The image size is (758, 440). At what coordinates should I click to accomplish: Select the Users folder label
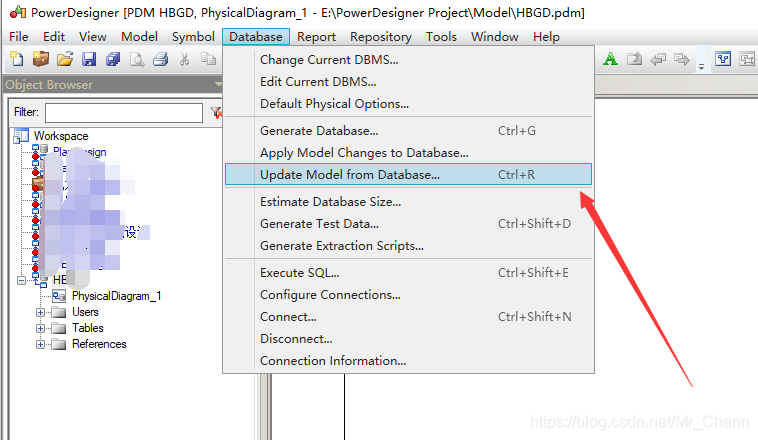(85, 312)
